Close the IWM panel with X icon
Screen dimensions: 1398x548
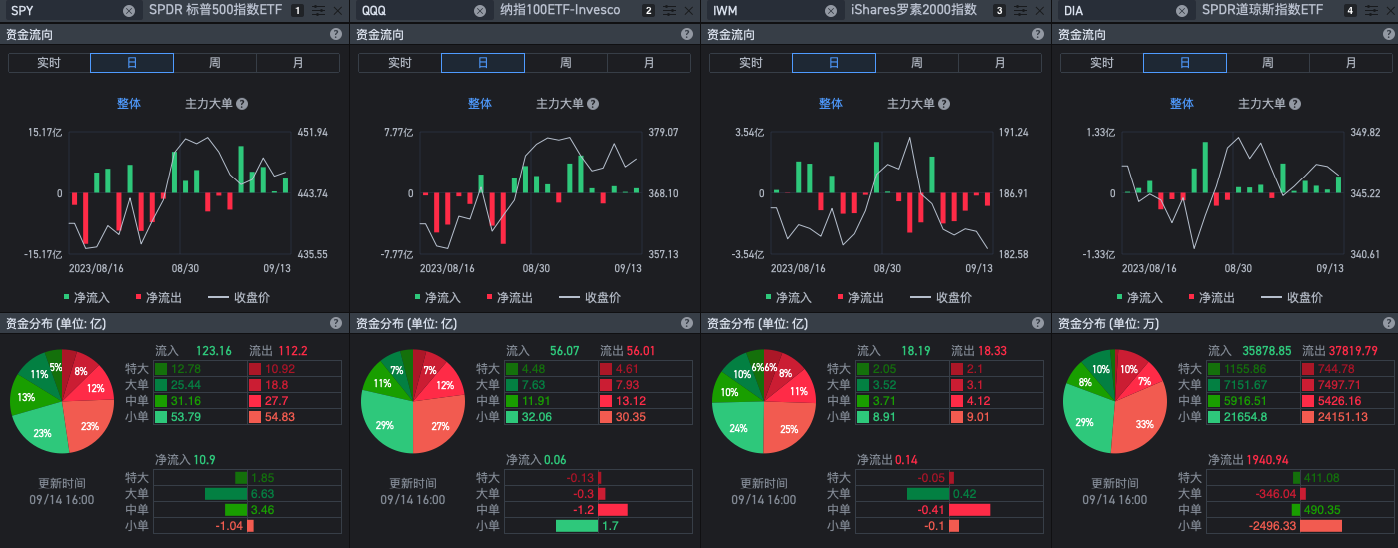[x=1039, y=11]
